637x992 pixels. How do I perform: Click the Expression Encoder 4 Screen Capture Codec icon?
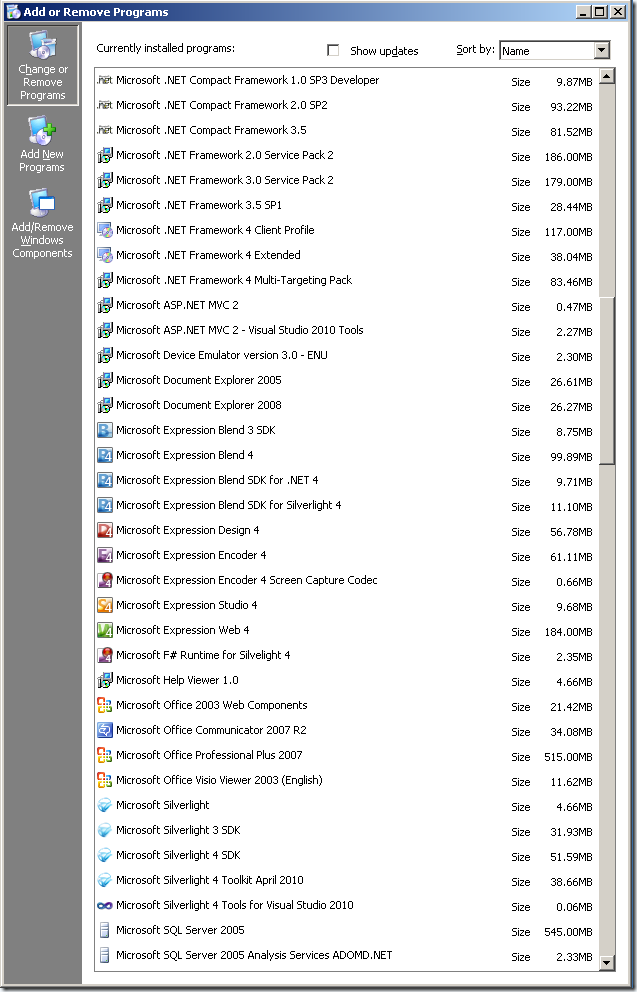pos(104,580)
